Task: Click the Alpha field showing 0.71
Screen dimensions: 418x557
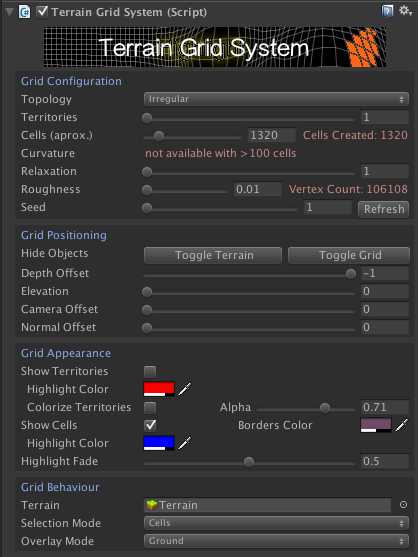Action: point(385,407)
